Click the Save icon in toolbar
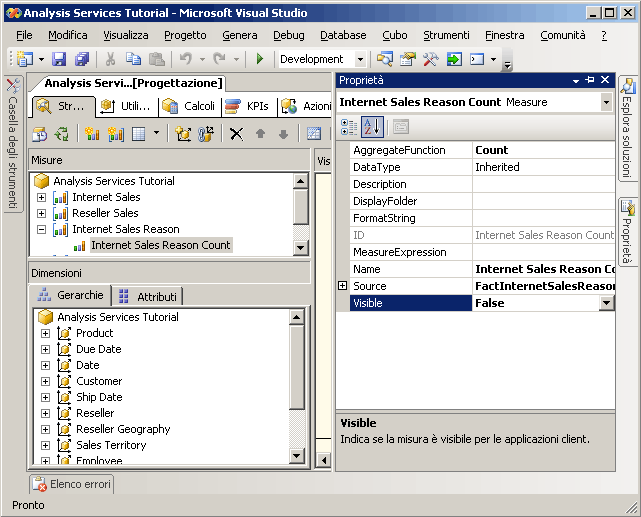 (x=59, y=59)
